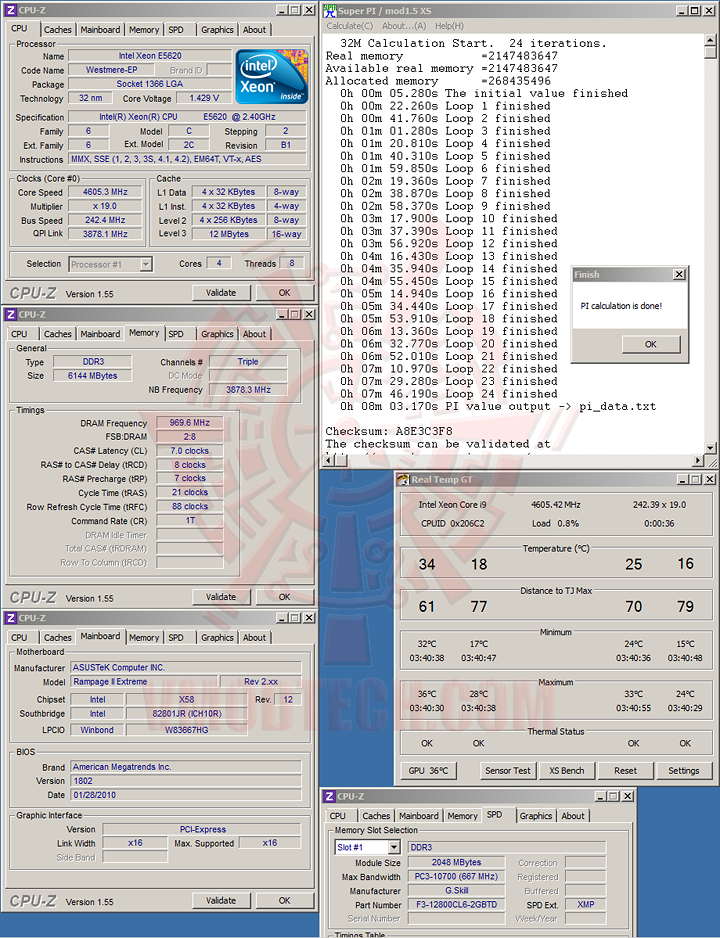Click title icon of CPU-Z Mainboard window
Viewport: 720px width, 938px height.
click(11, 618)
